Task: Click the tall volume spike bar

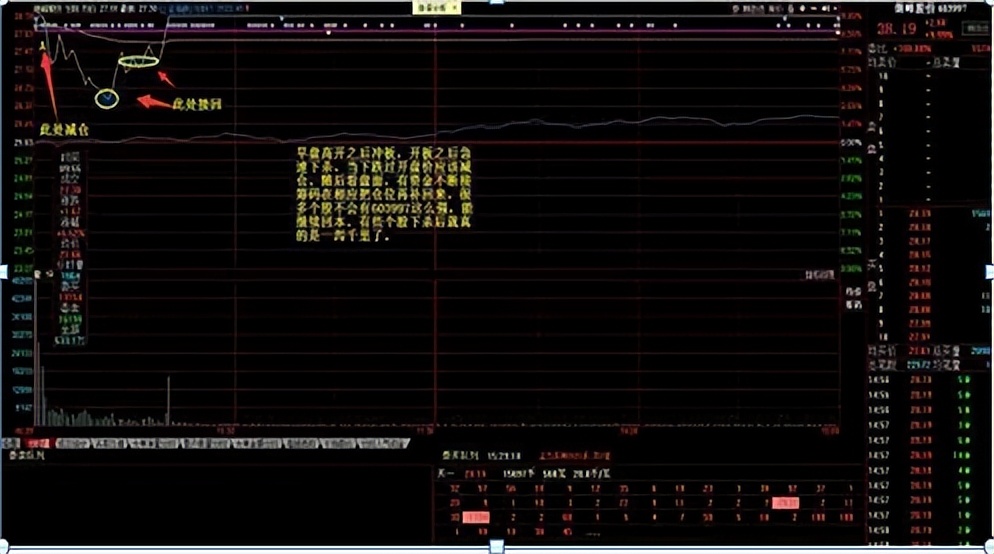Action: [x=168, y=401]
